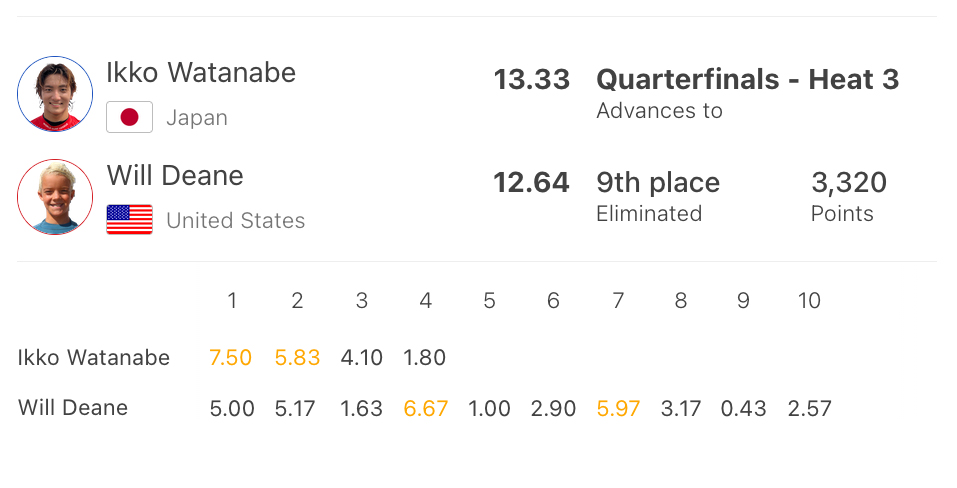The image size is (957, 488).
Task: Click Watanabe's 4.10 wave score
Action: pyautogui.click(x=361, y=358)
